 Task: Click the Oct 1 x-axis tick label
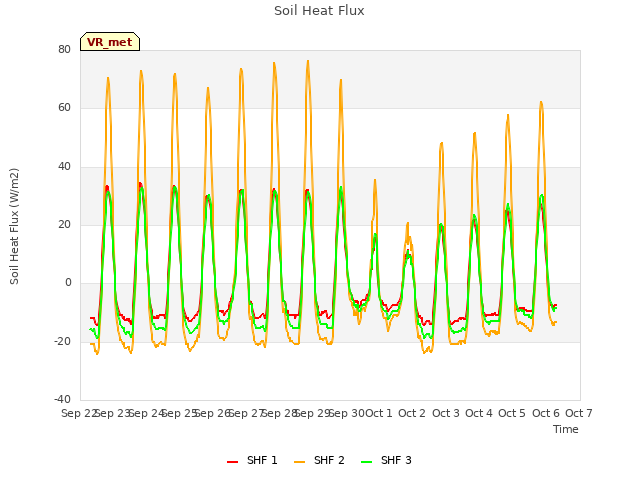(x=378, y=413)
